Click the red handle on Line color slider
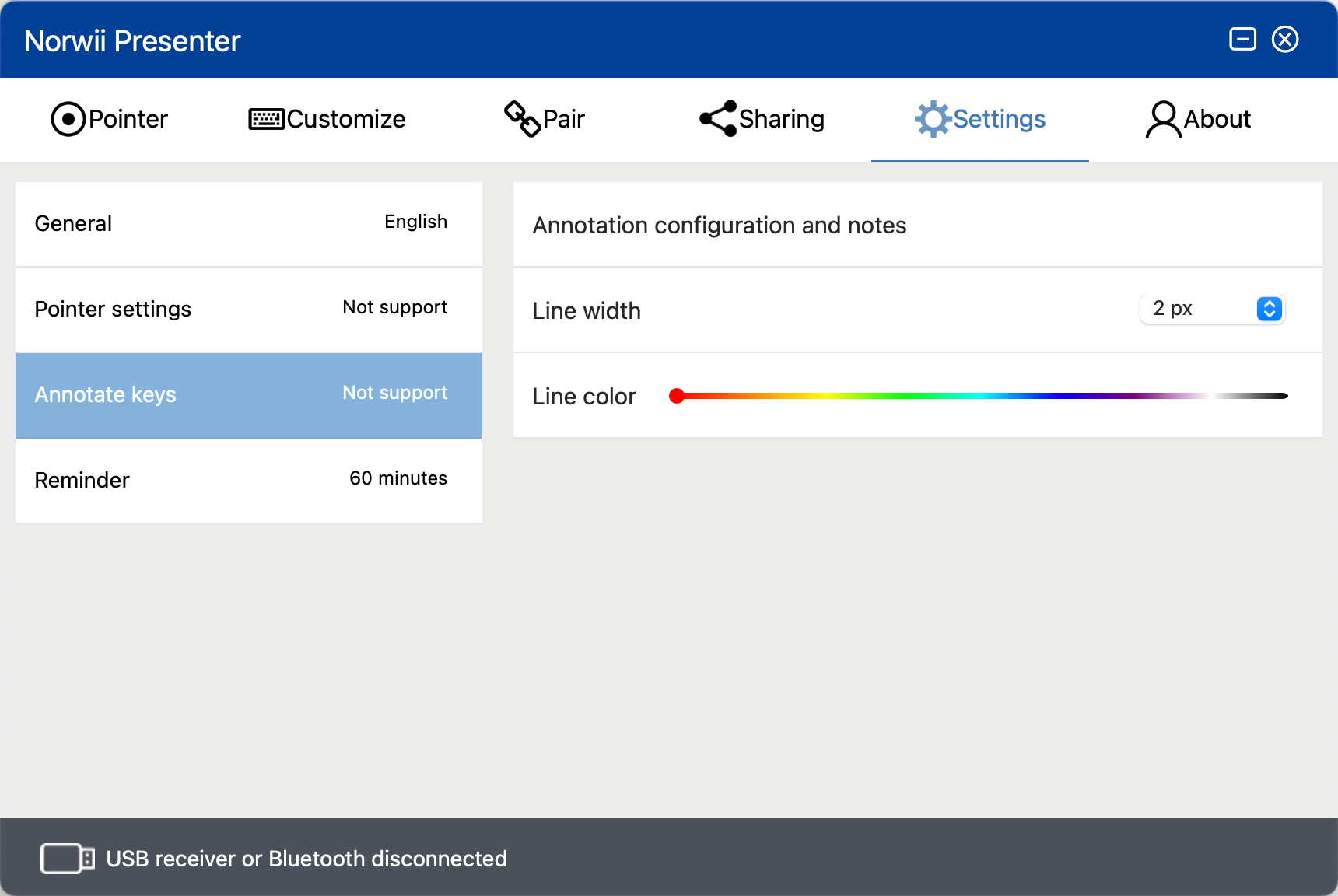1338x896 pixels. [677, 396]
